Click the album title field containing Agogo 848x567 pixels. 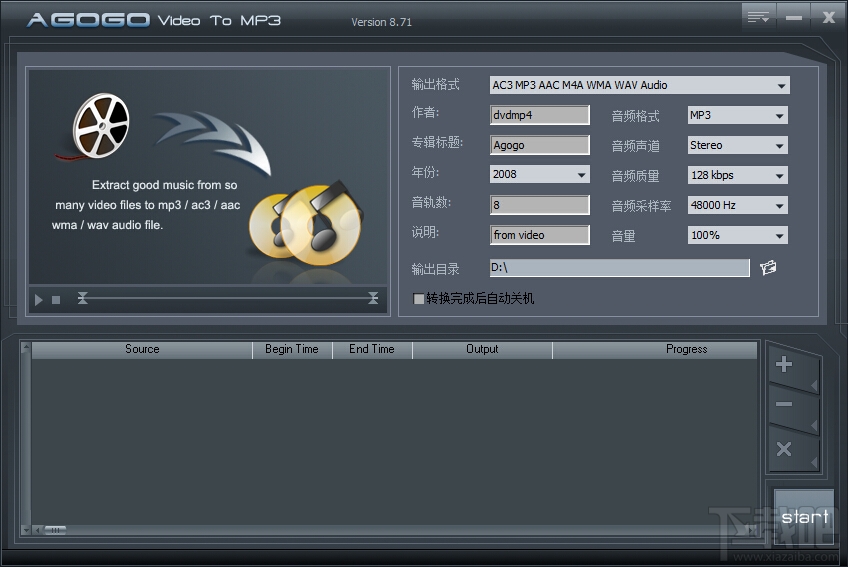[x=540, y=145]
